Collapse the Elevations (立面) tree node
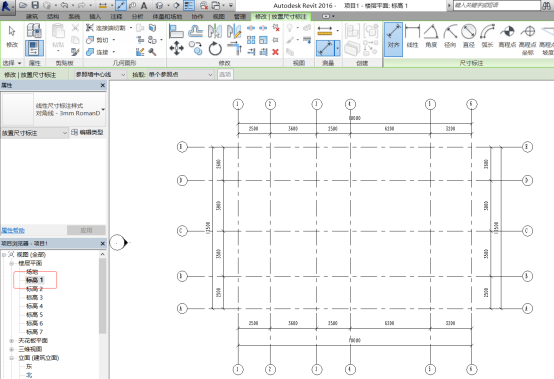This screenshot has height=379, width=554. point(12,358)
